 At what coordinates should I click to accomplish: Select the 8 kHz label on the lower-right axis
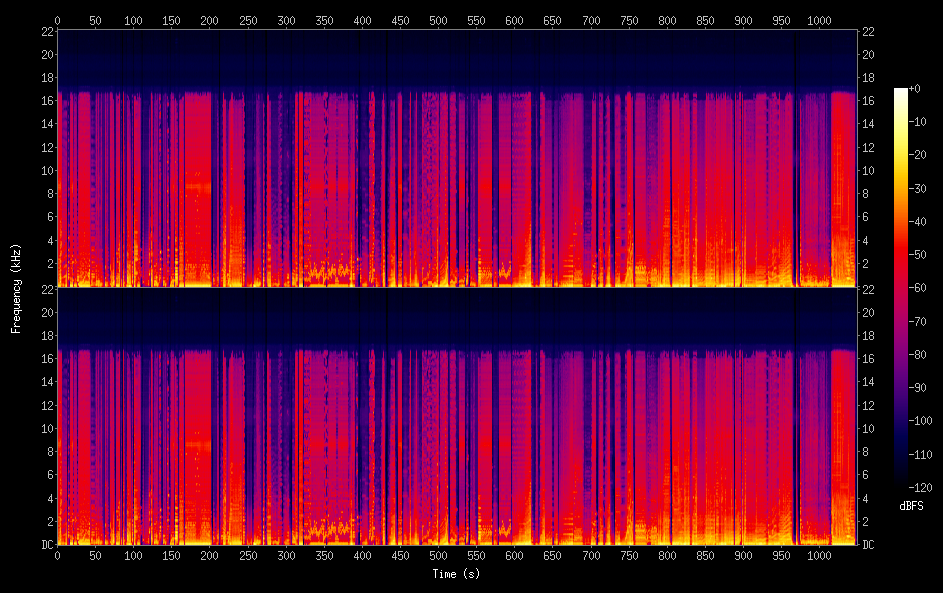[867, 451]
